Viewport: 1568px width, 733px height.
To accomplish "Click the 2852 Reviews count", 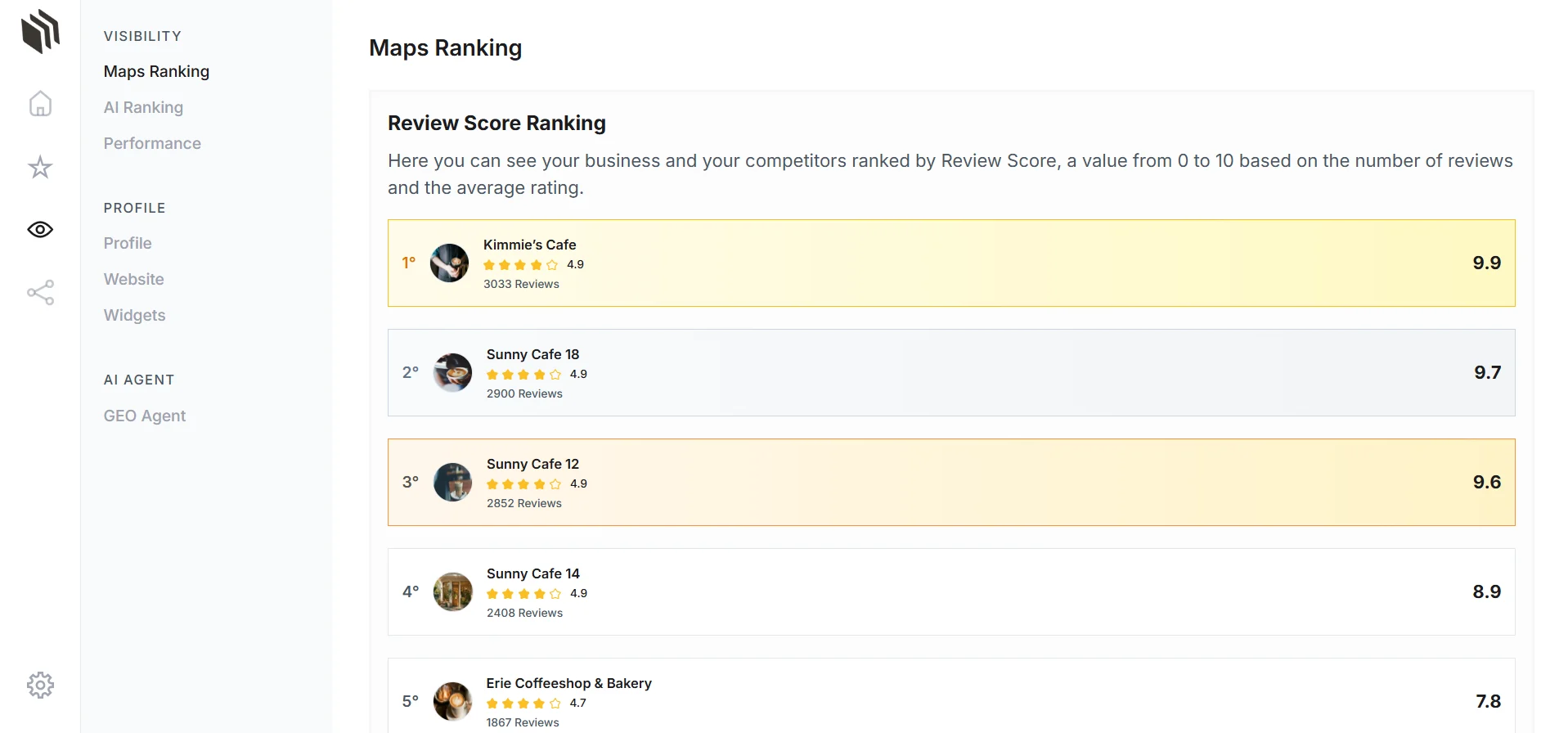I will click(x=524, y=503).
